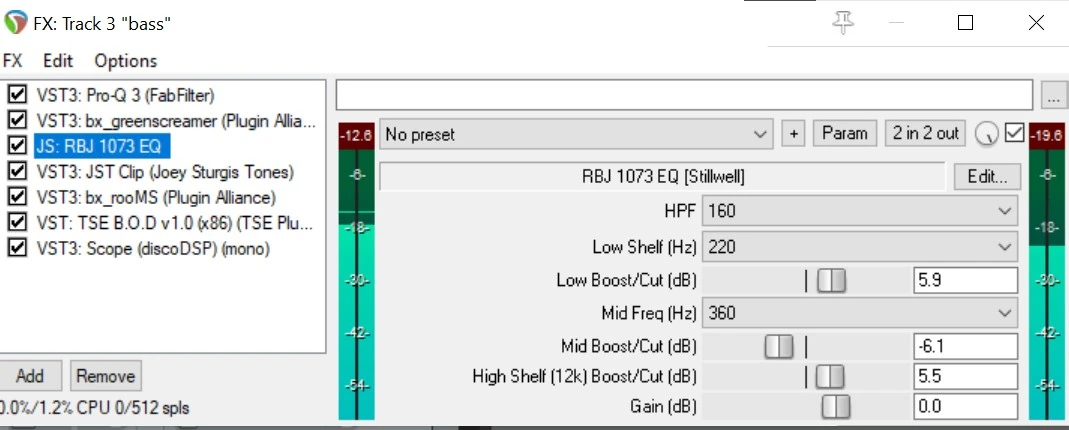The image size is (1069, 430).
Task: Click the output meter peak value -19.6
Action: click(x=1047, y=136)
